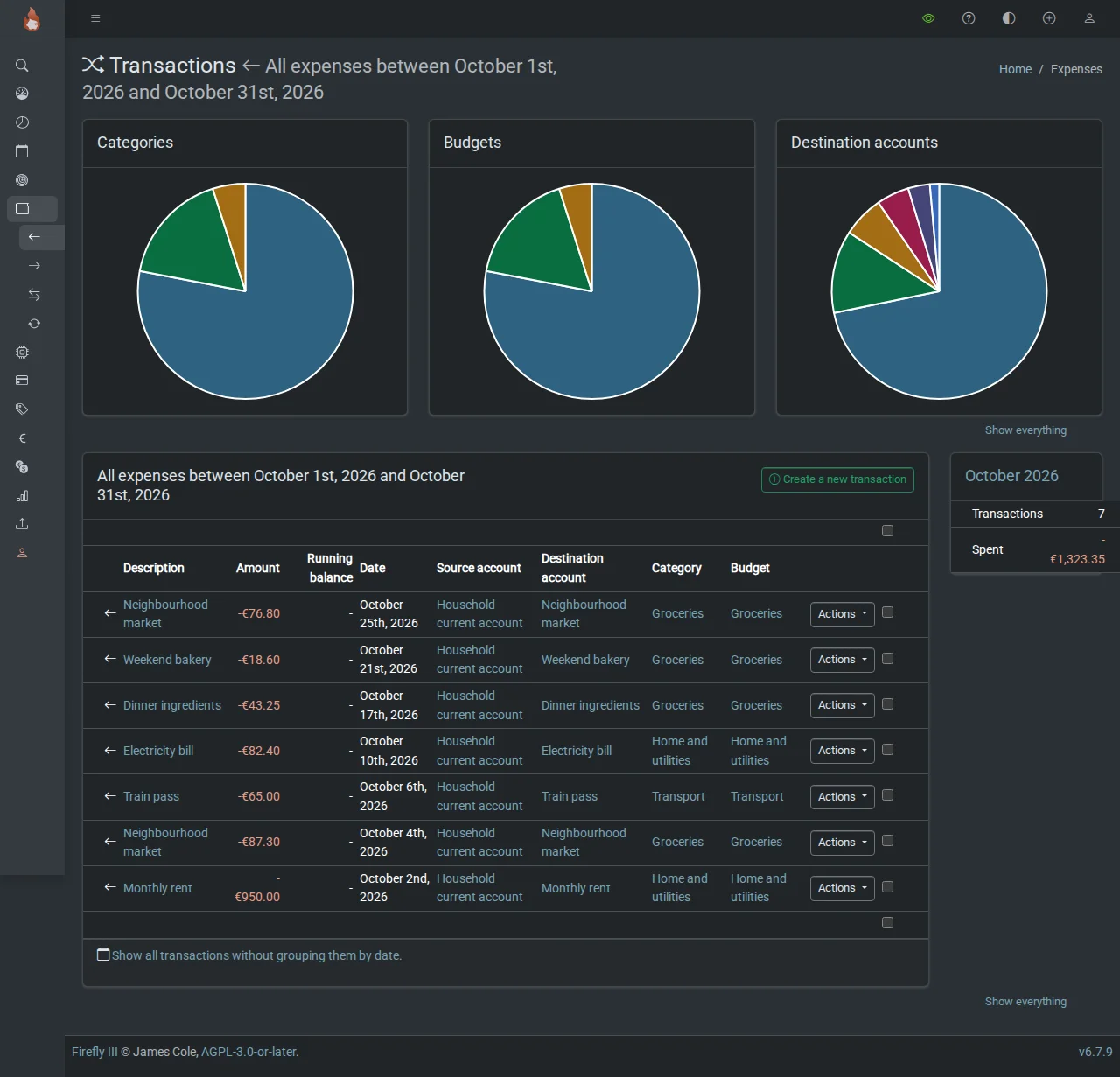This screenshot has width=1120, height=1077.
Task: Select the left-arrow expenses submenu item
Action: pos(42,237)
